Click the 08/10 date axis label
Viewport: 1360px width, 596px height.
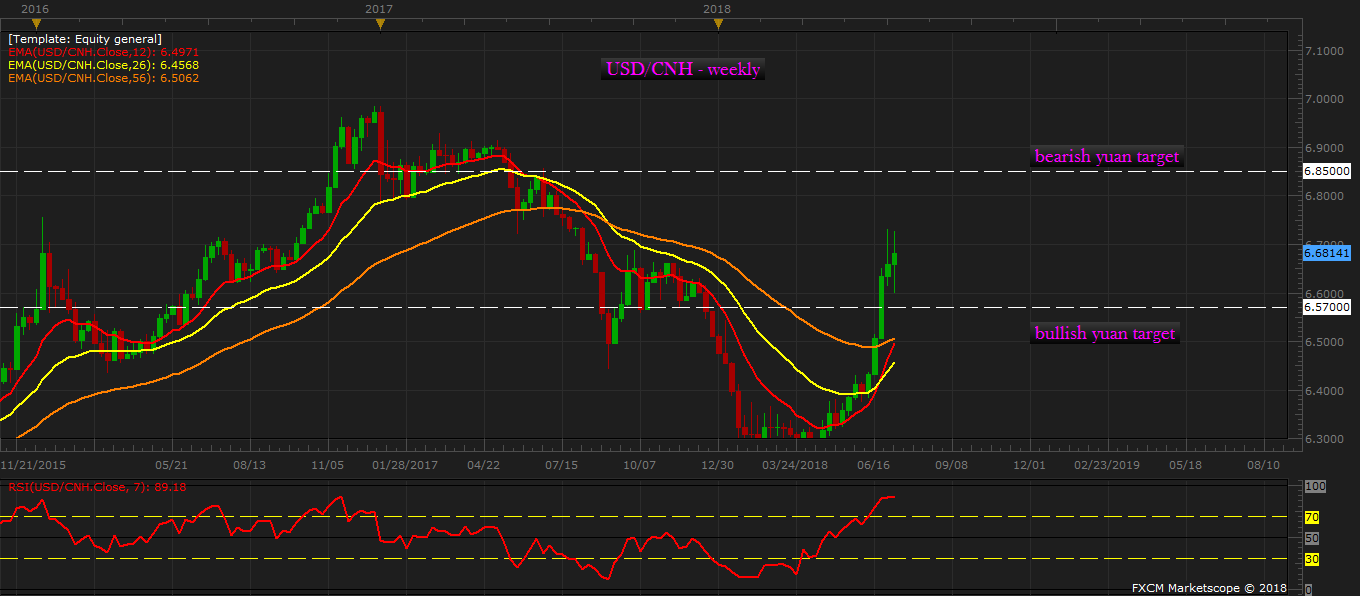(1263, 465)
